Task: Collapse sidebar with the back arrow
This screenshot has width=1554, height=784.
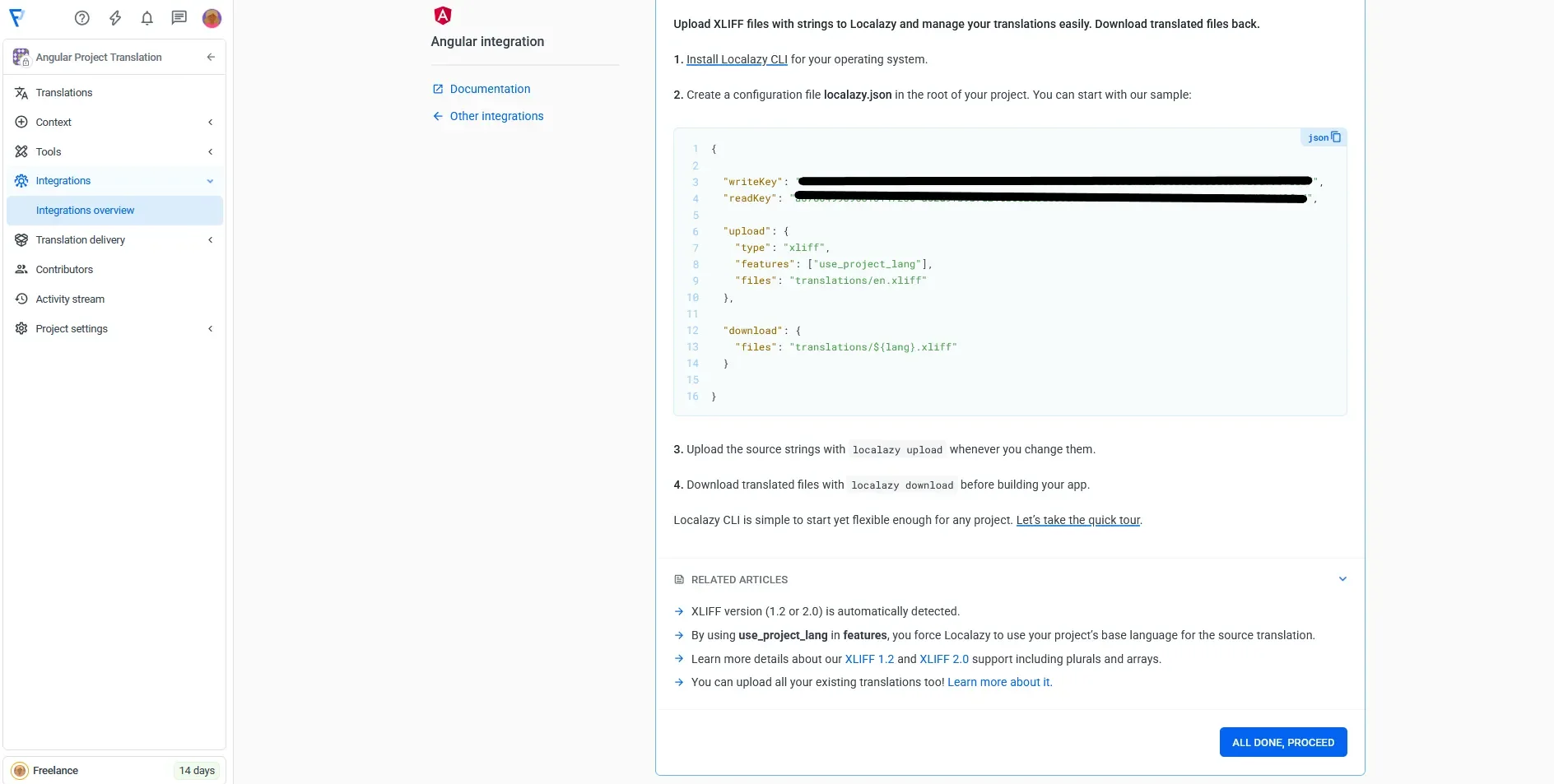Action: tap(211, 57)
